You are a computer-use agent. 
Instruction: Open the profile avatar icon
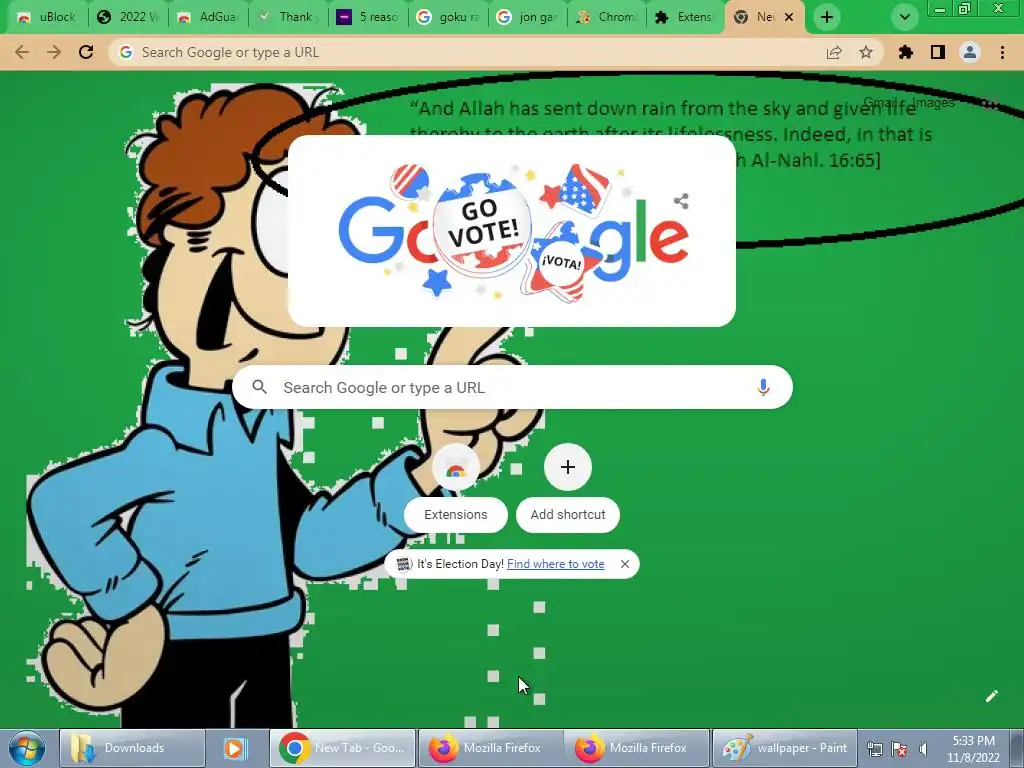click(x=970, y=52)
